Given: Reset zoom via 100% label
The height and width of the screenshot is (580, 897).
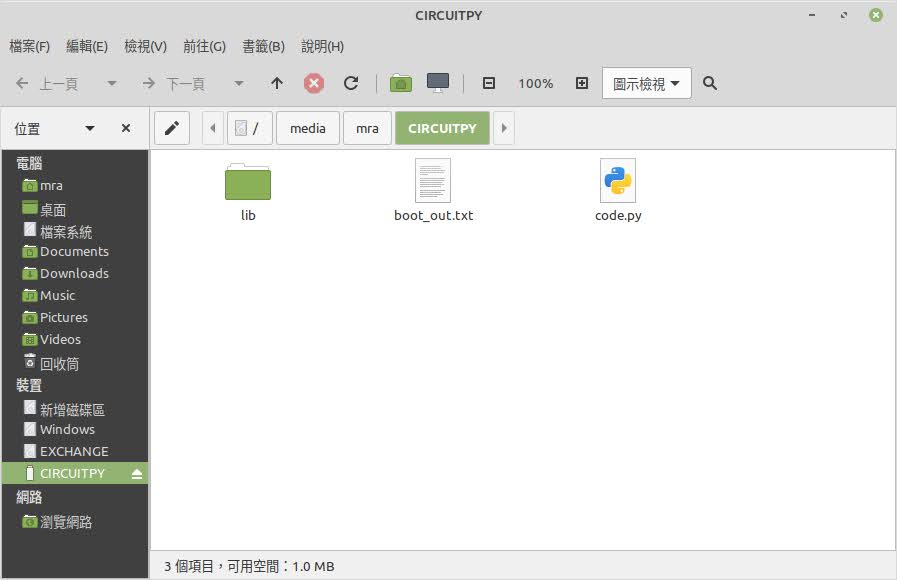Looking at the screenshot, I should click(535, 84).
